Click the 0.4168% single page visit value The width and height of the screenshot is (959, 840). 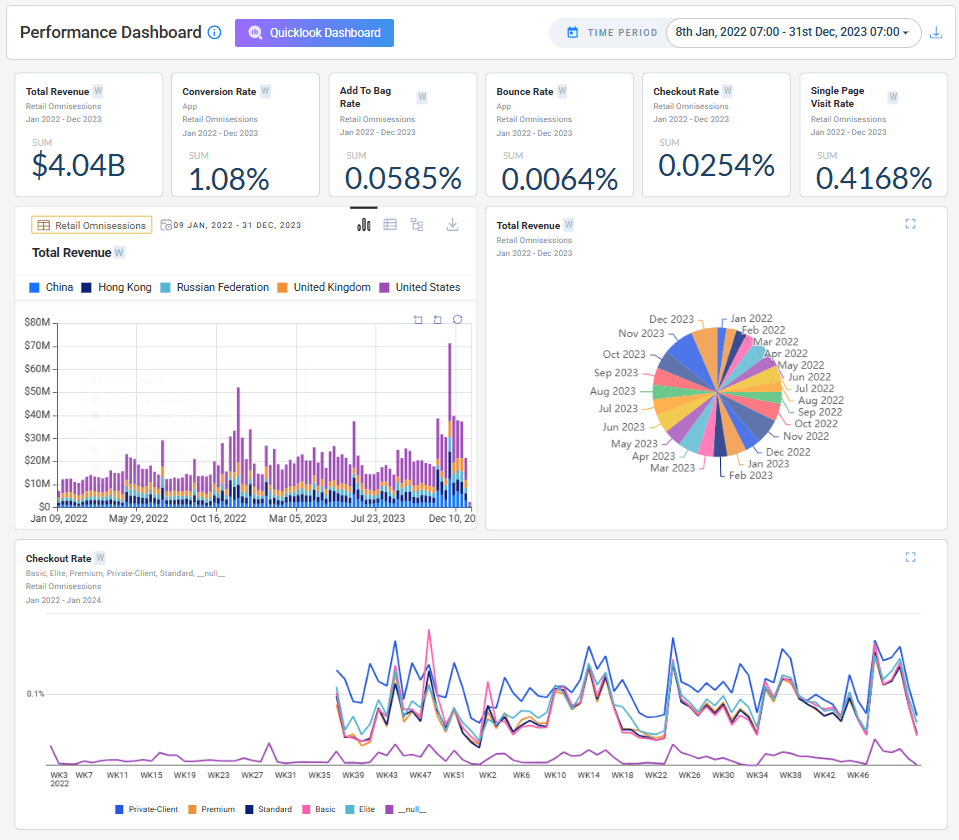coord(874,179)
